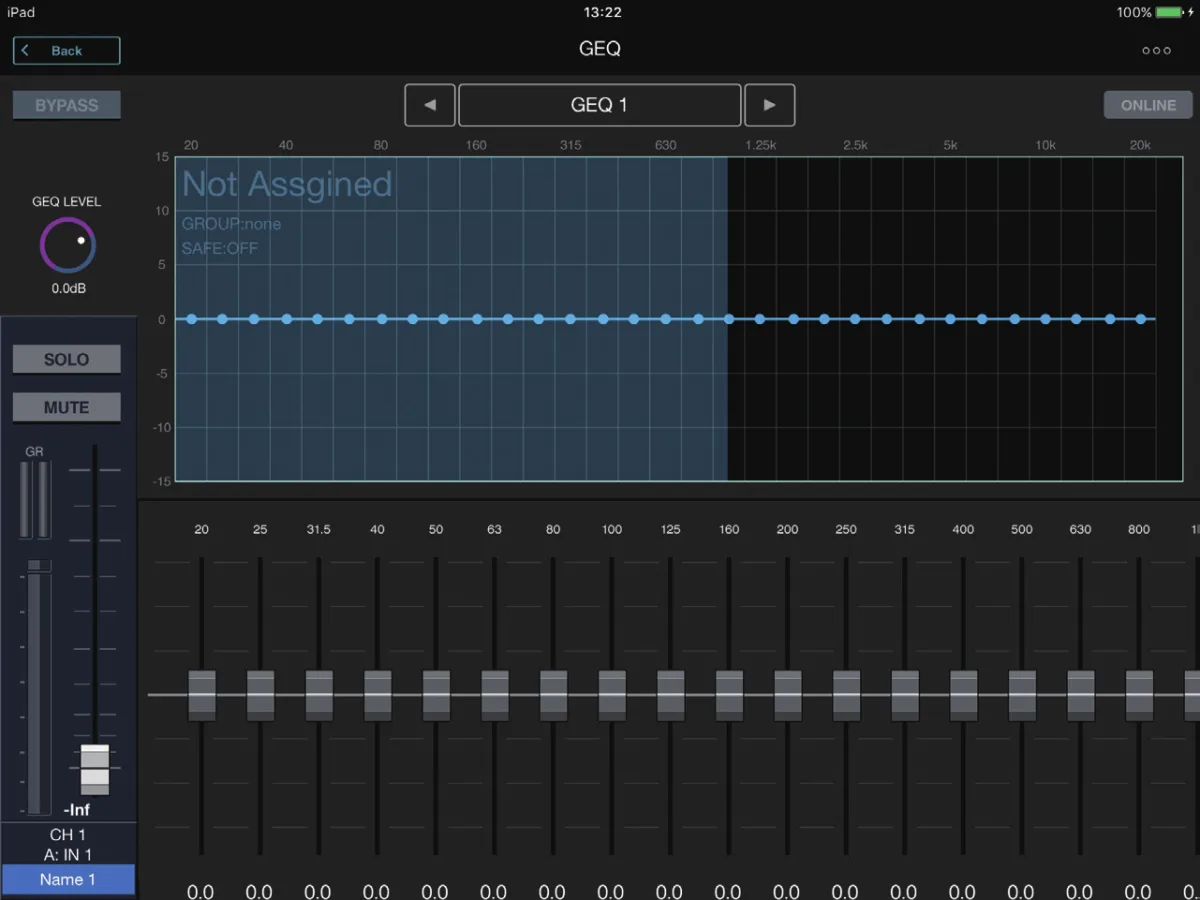Screen dimensions: 1200x900
Task: Enable SOLO on channel 1
Action: (x=67, y=359)
